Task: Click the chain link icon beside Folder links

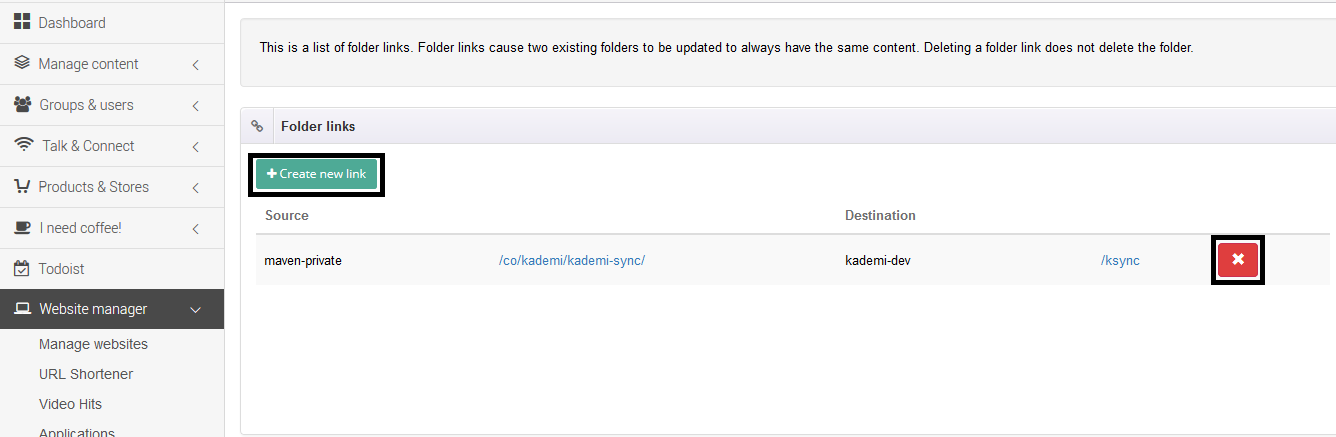Action: (x=257, y=126)
